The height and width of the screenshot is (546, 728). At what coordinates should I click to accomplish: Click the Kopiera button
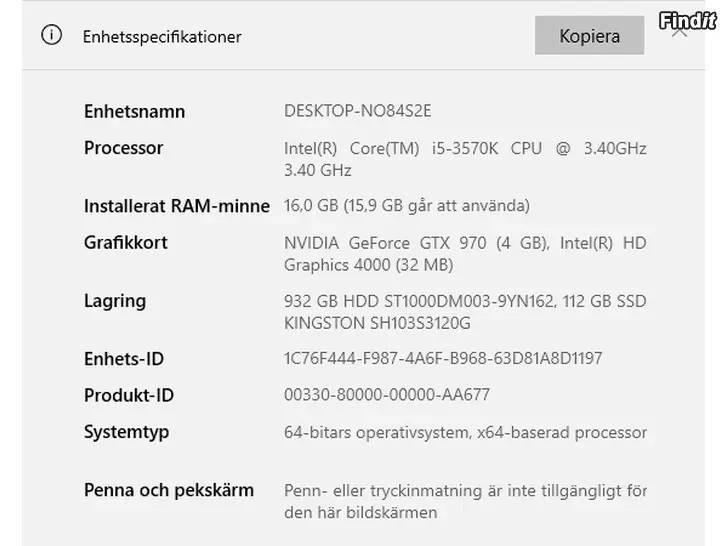[x=589, y=35]
